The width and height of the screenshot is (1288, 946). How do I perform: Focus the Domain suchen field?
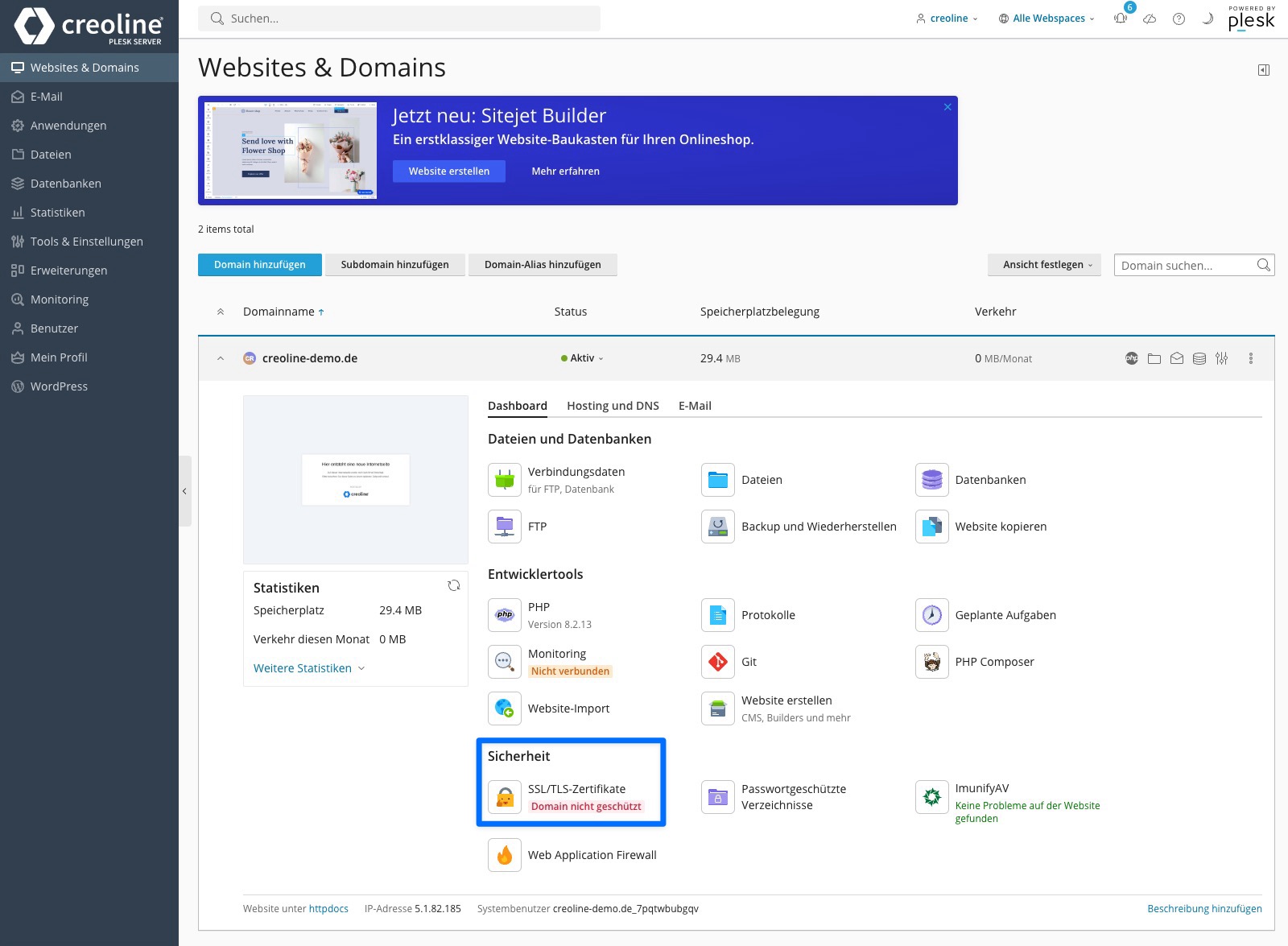(x=1195, y=265)
